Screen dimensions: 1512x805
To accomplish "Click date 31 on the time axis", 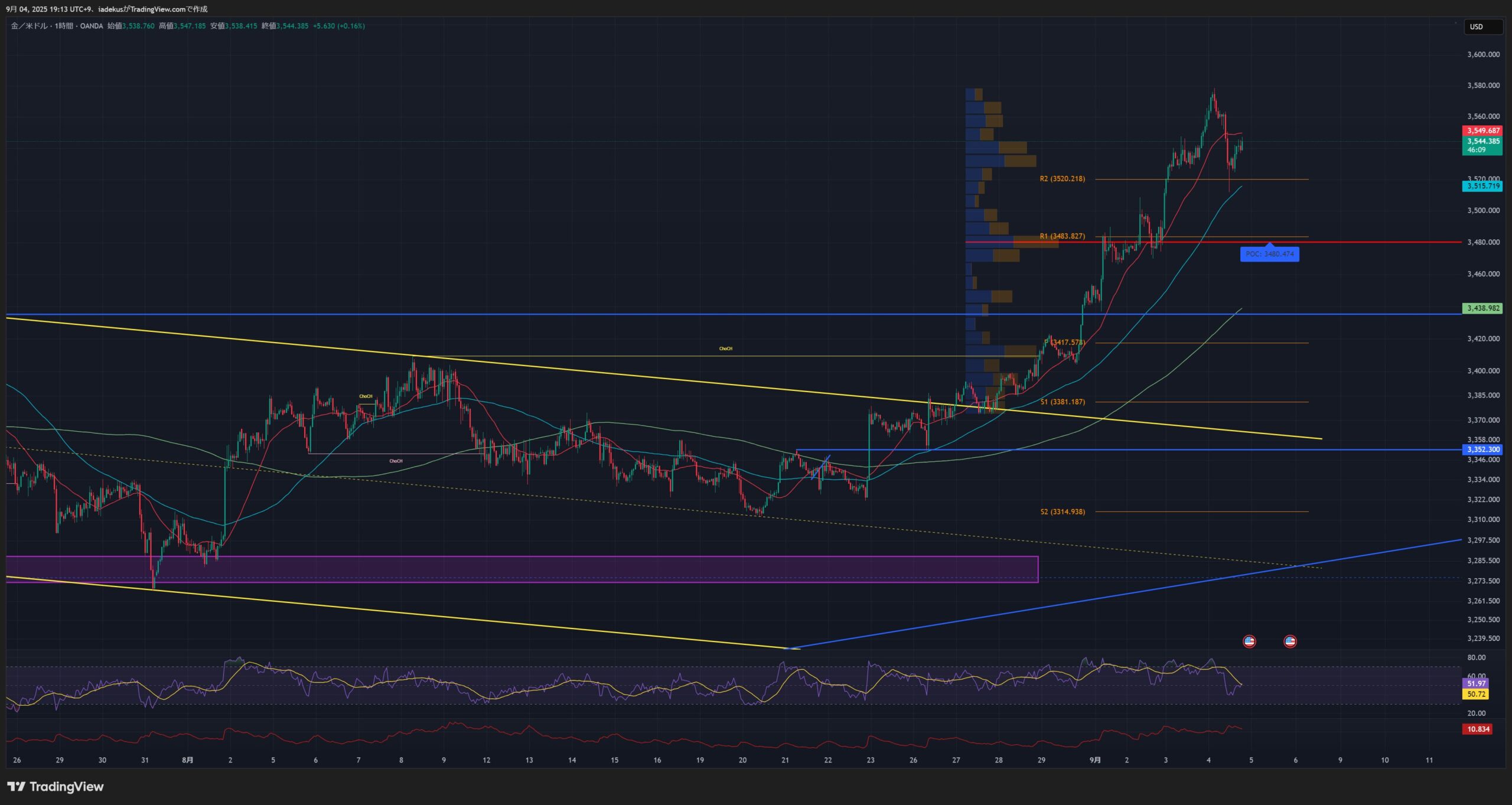I will pyautogui.click(x=145, y=760).
